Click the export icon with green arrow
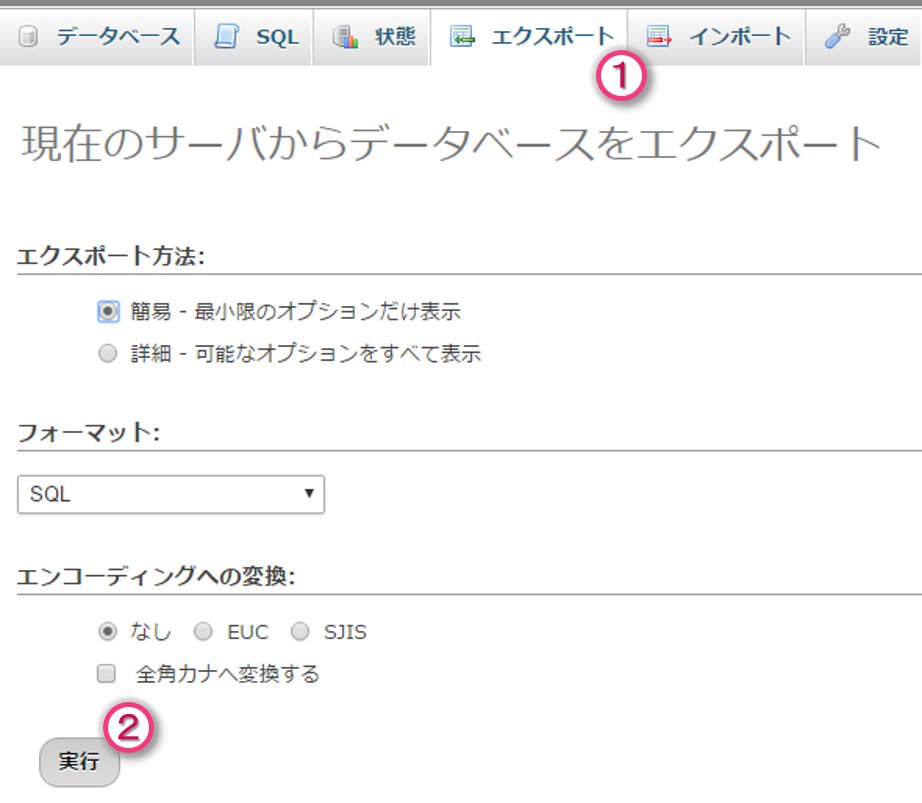This screenshot has width=922, height=803. point(462,36)
